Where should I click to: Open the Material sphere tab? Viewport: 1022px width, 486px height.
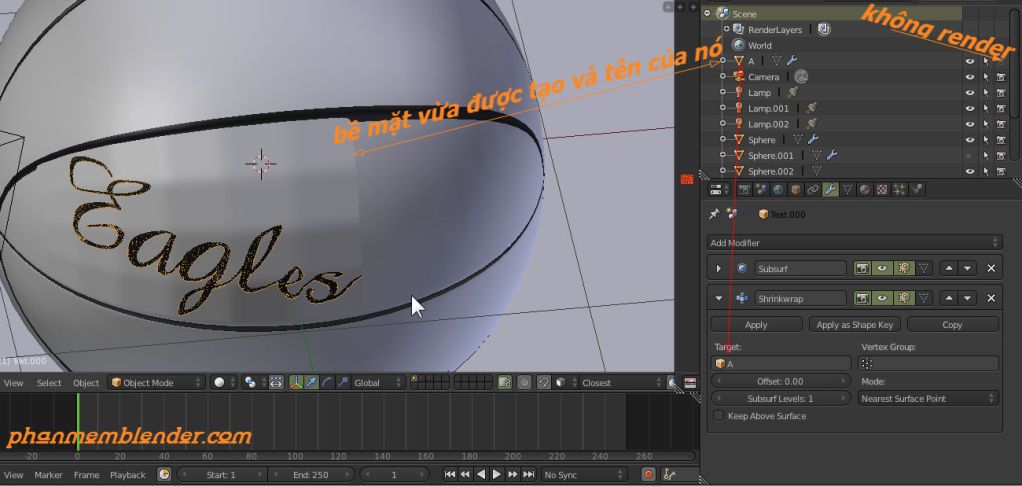(864, 190)
